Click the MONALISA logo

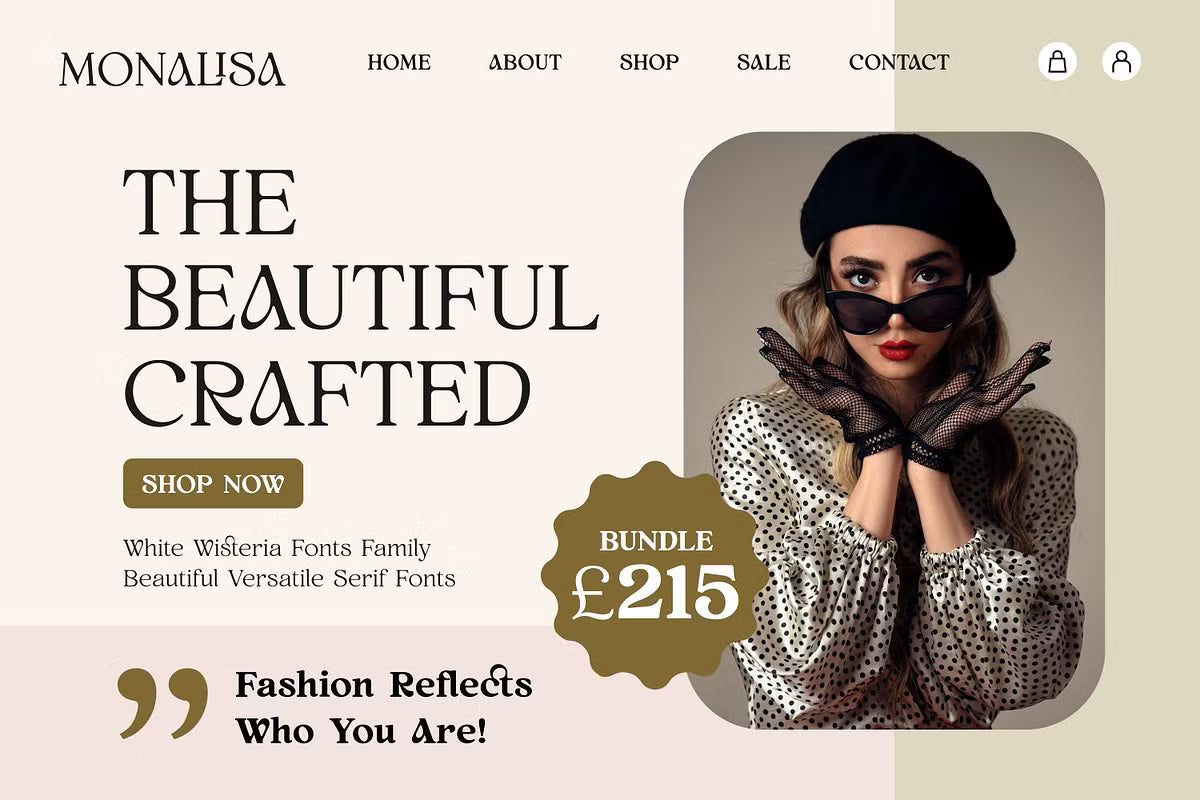[x=172, y=68]
